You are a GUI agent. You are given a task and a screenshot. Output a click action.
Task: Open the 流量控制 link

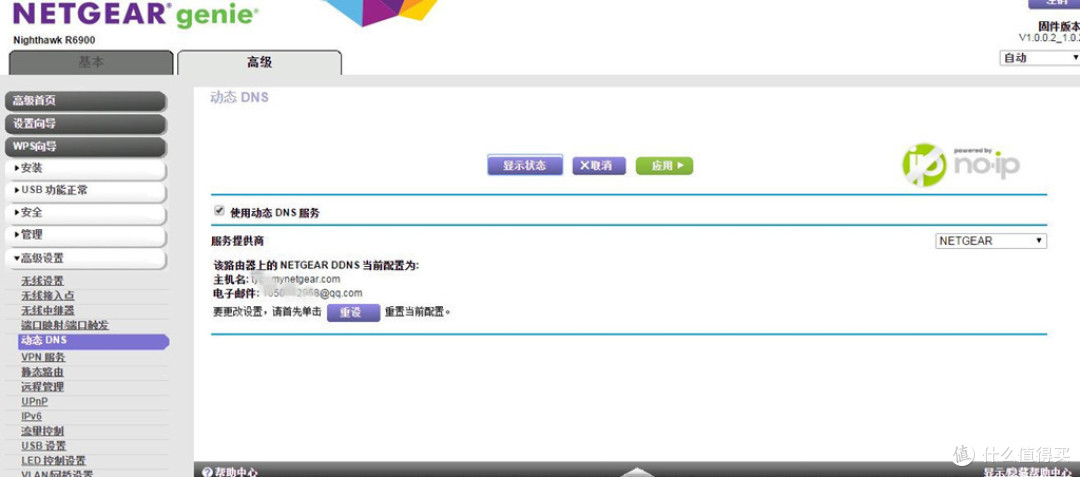[x=42, y=431]
